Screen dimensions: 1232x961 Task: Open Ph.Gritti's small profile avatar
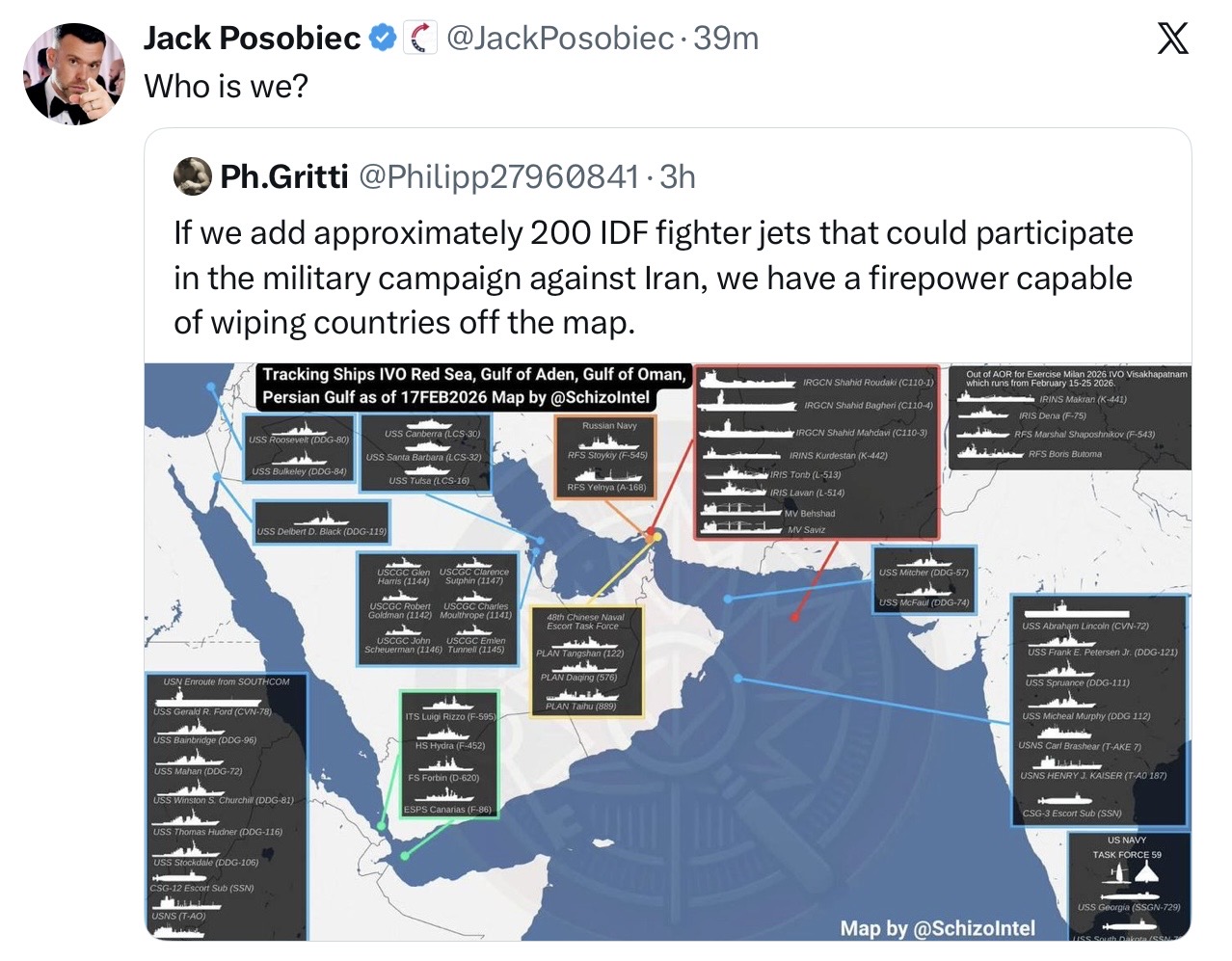[x=193, y=176]
